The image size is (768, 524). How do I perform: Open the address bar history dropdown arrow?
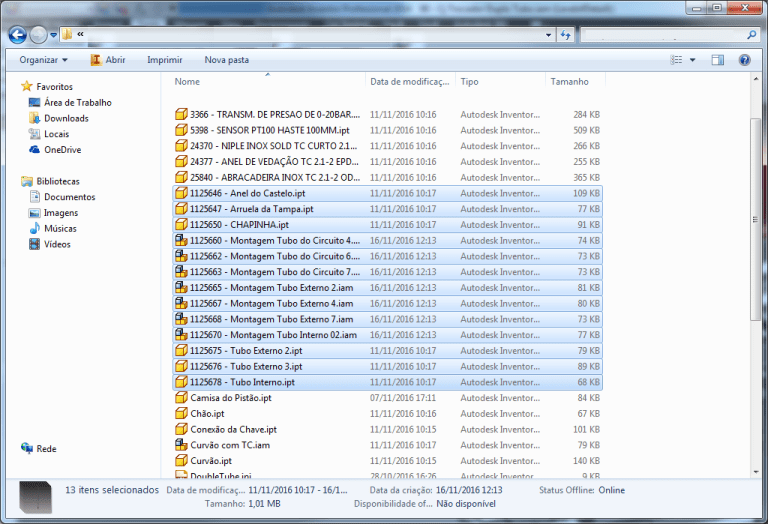pos(549,35)
